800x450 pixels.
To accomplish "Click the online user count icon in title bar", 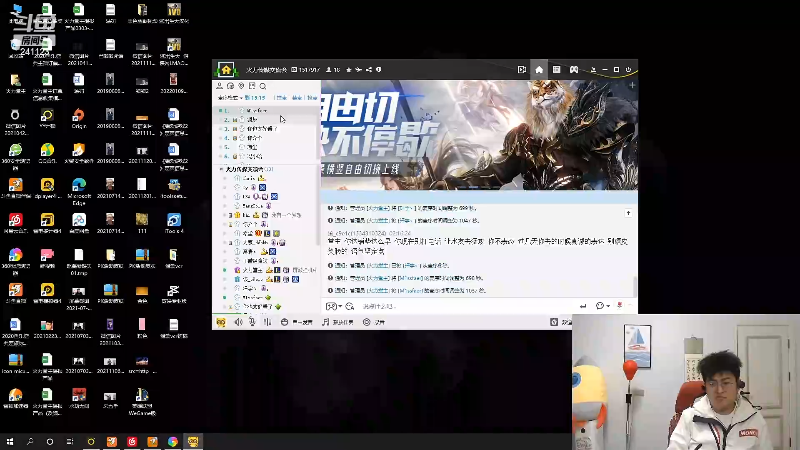I will [329, 70].
